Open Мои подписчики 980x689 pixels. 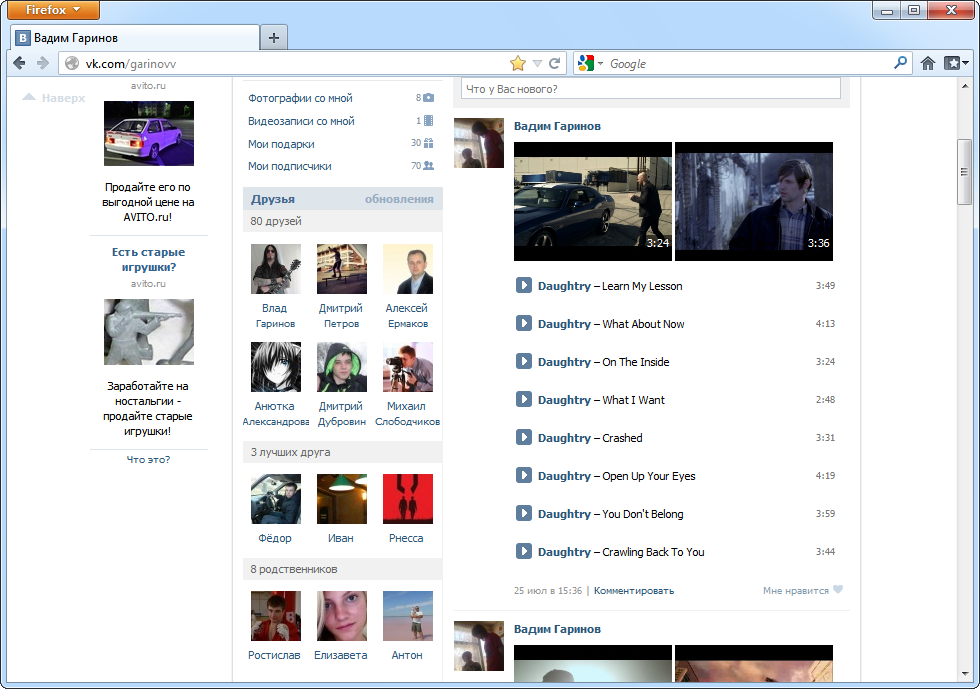290,166
